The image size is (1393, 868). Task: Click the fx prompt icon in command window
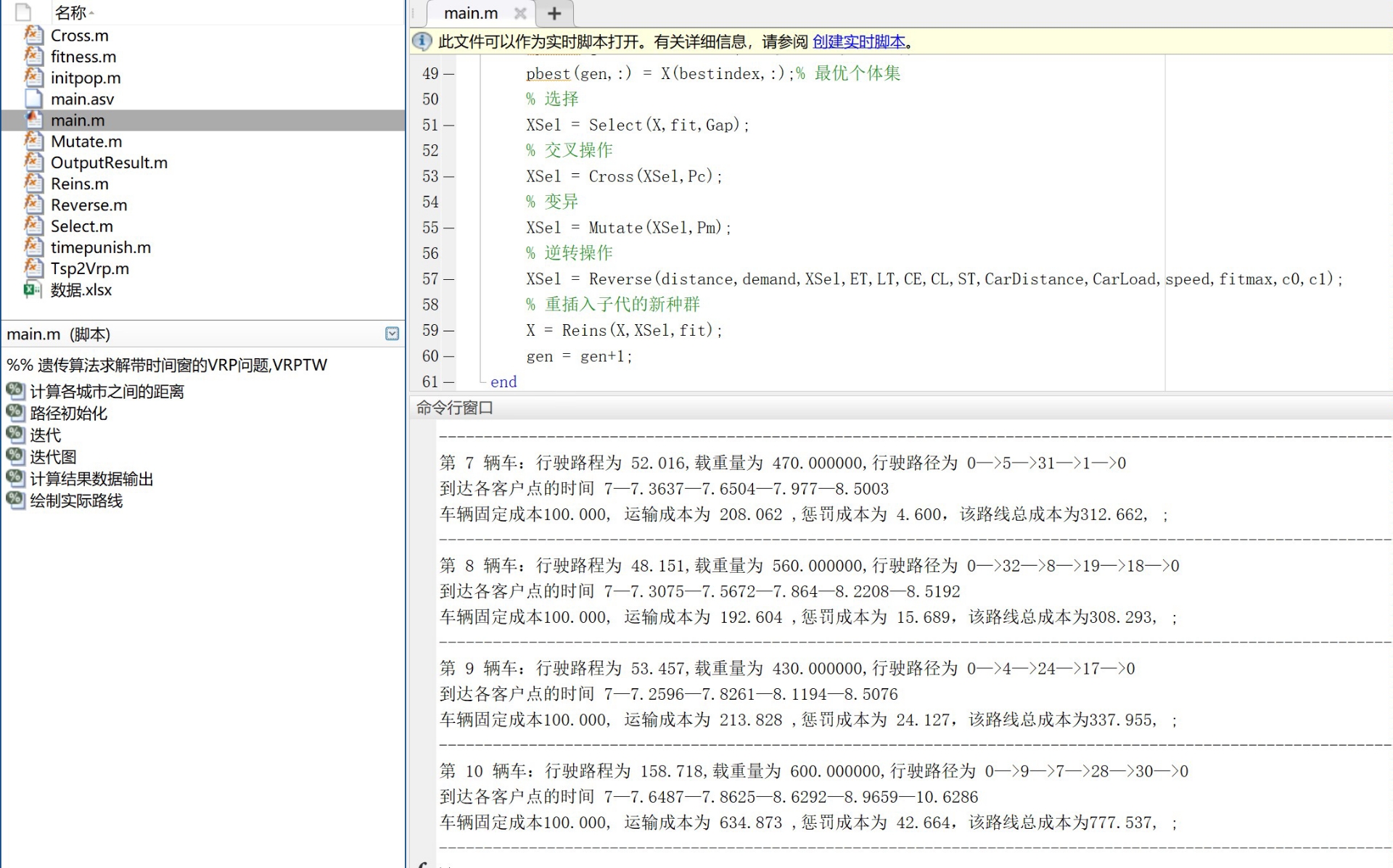pos(423,863)
